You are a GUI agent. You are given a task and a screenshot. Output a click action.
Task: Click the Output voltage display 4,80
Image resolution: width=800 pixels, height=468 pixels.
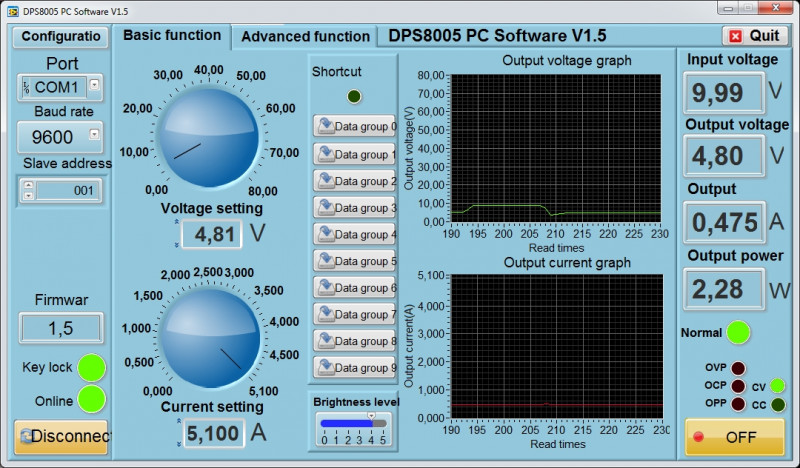click(x=723, y=156)
